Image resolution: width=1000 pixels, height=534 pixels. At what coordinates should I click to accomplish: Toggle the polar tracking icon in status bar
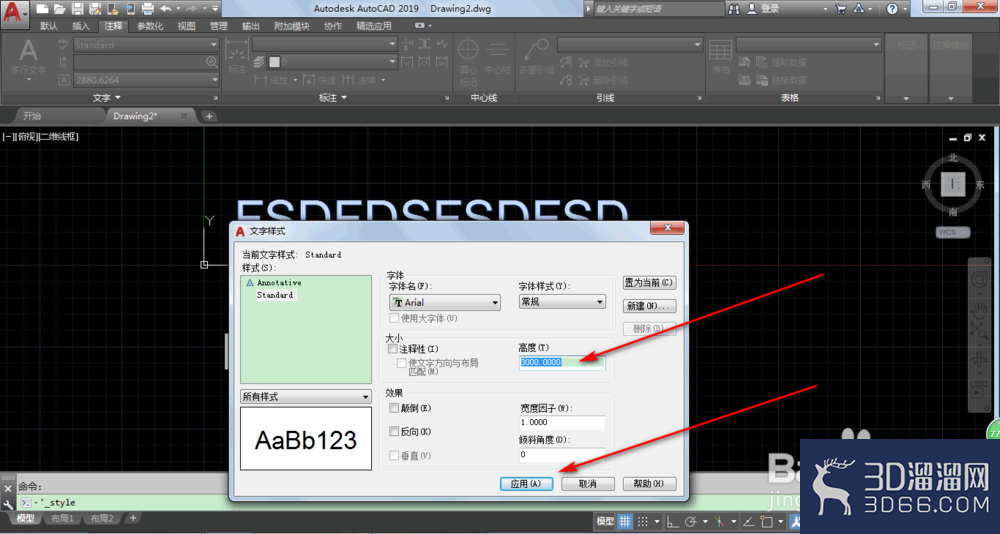click(691, 521)
